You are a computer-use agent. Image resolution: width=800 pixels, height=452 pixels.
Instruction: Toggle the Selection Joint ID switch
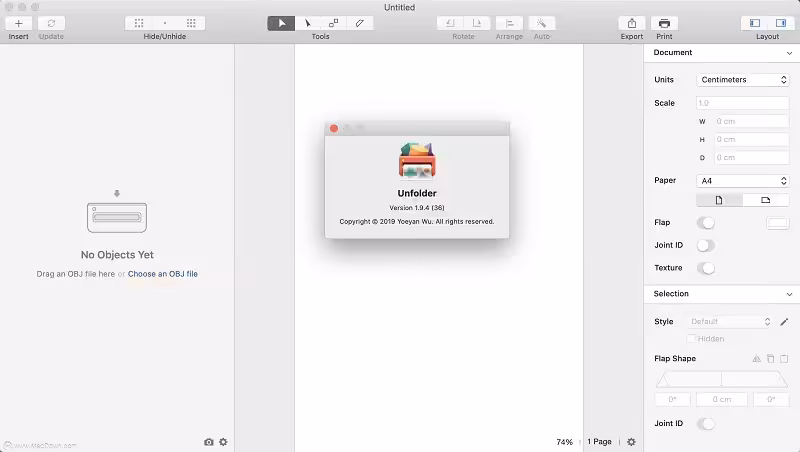point(706,423)
